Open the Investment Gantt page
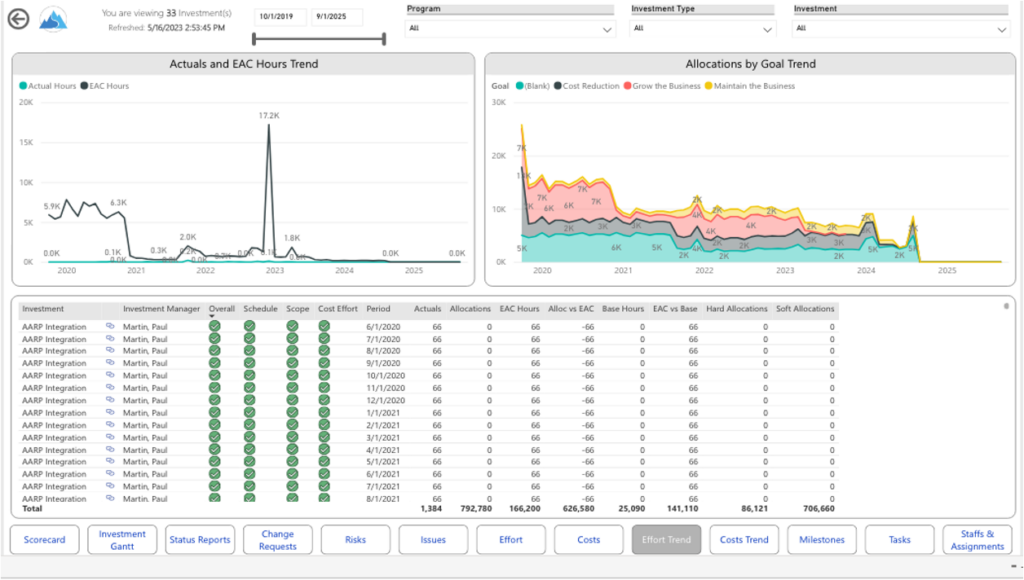The width and height of the screenshot is (1024, 580). point(122,540)
